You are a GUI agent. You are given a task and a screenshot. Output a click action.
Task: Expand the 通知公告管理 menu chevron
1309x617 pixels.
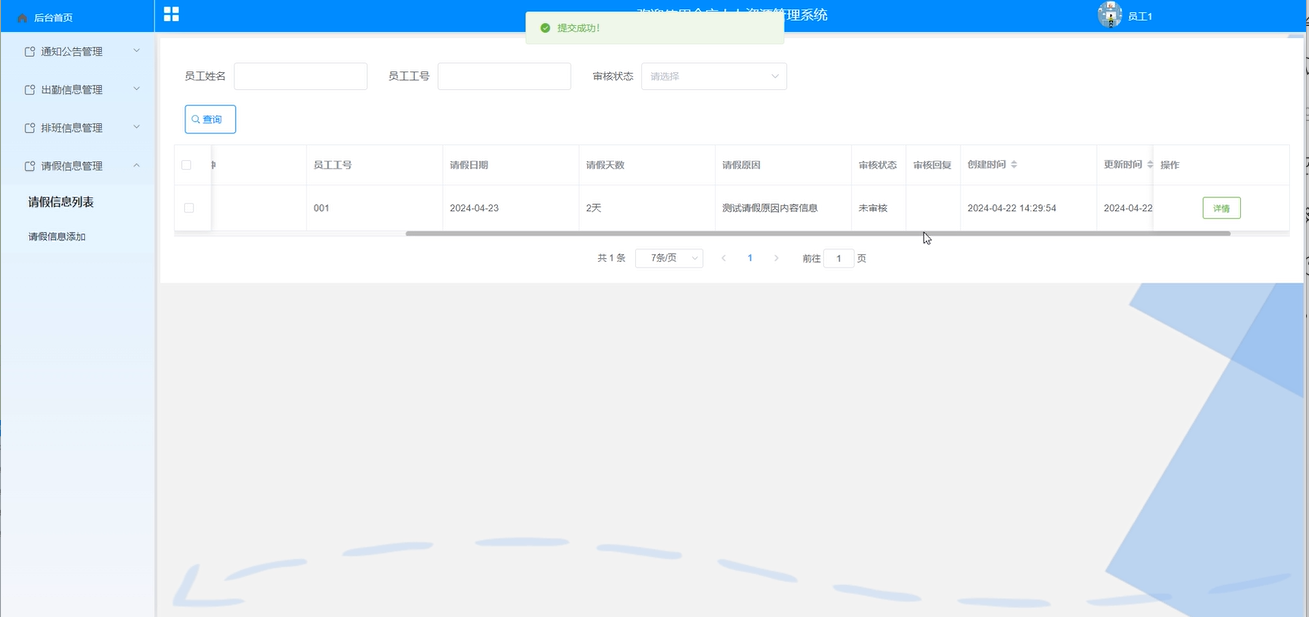[x=137, y=51]
